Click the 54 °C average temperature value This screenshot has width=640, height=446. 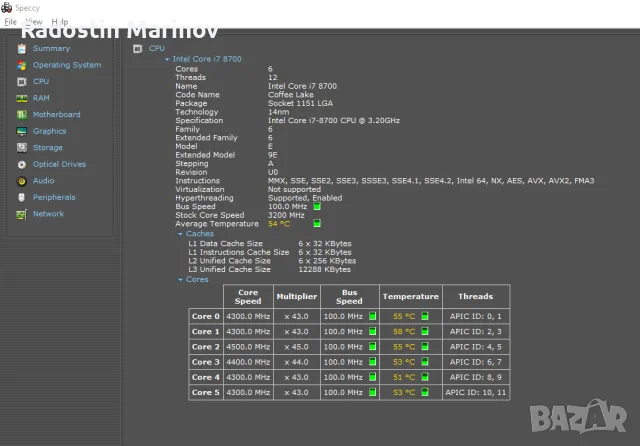click(279, 224)
